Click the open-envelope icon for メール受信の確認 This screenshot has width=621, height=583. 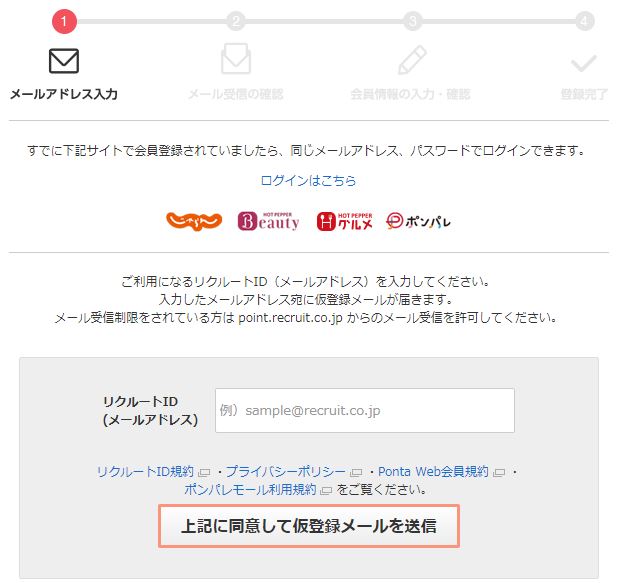(236, 59)
